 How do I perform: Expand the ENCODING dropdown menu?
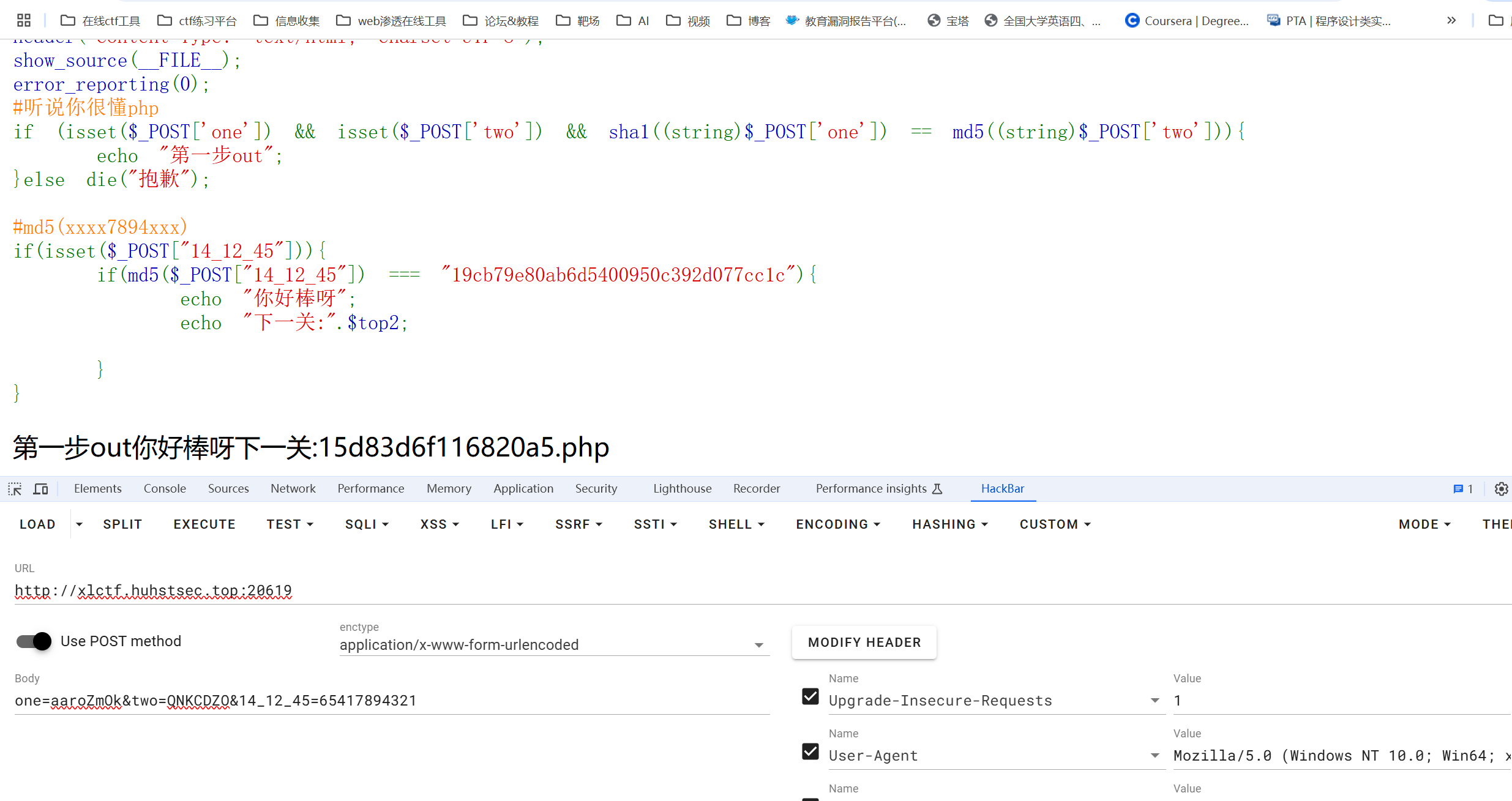click(x=837, y=524)
